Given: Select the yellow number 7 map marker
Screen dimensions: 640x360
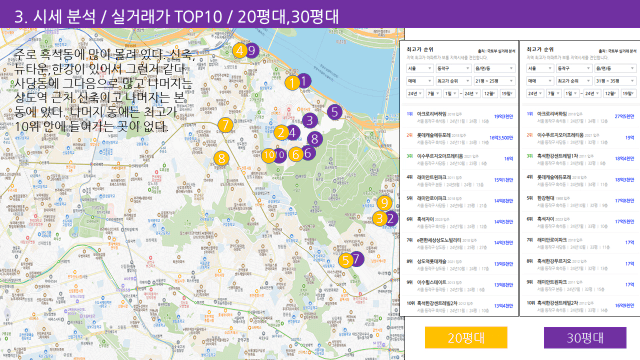Looking at the screenshot, I should (225, 125).
